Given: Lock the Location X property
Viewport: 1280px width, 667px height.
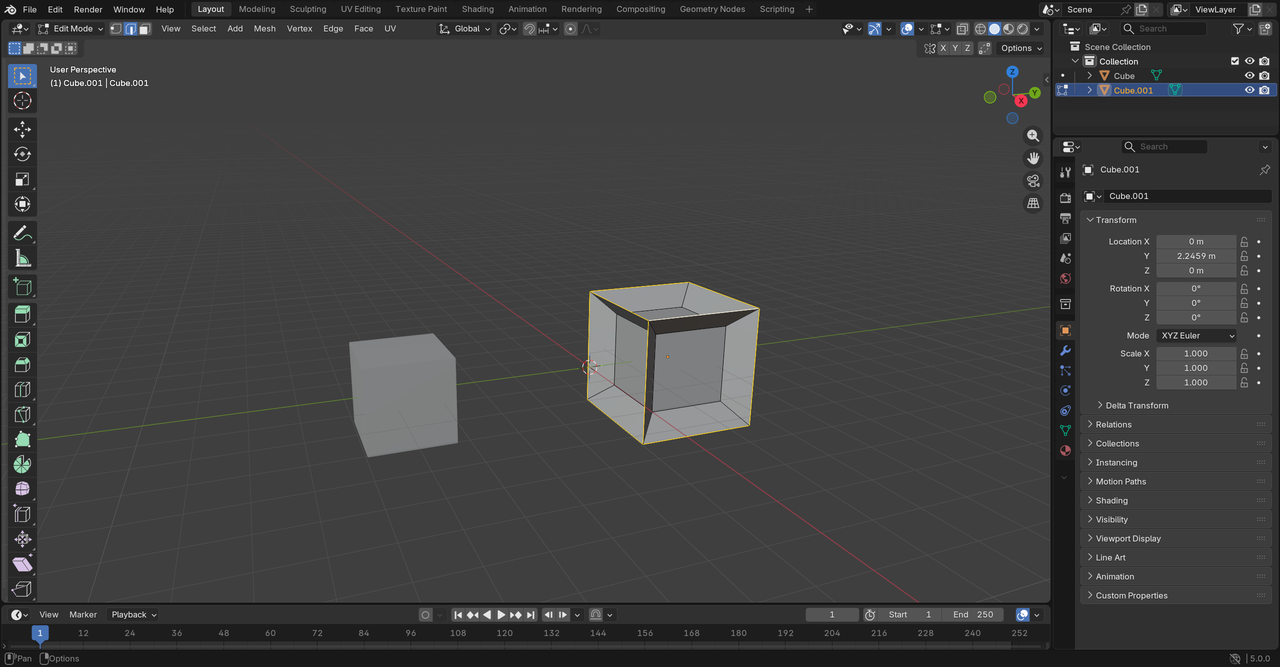Looking at the screenshot, I should pos(1245,242).
